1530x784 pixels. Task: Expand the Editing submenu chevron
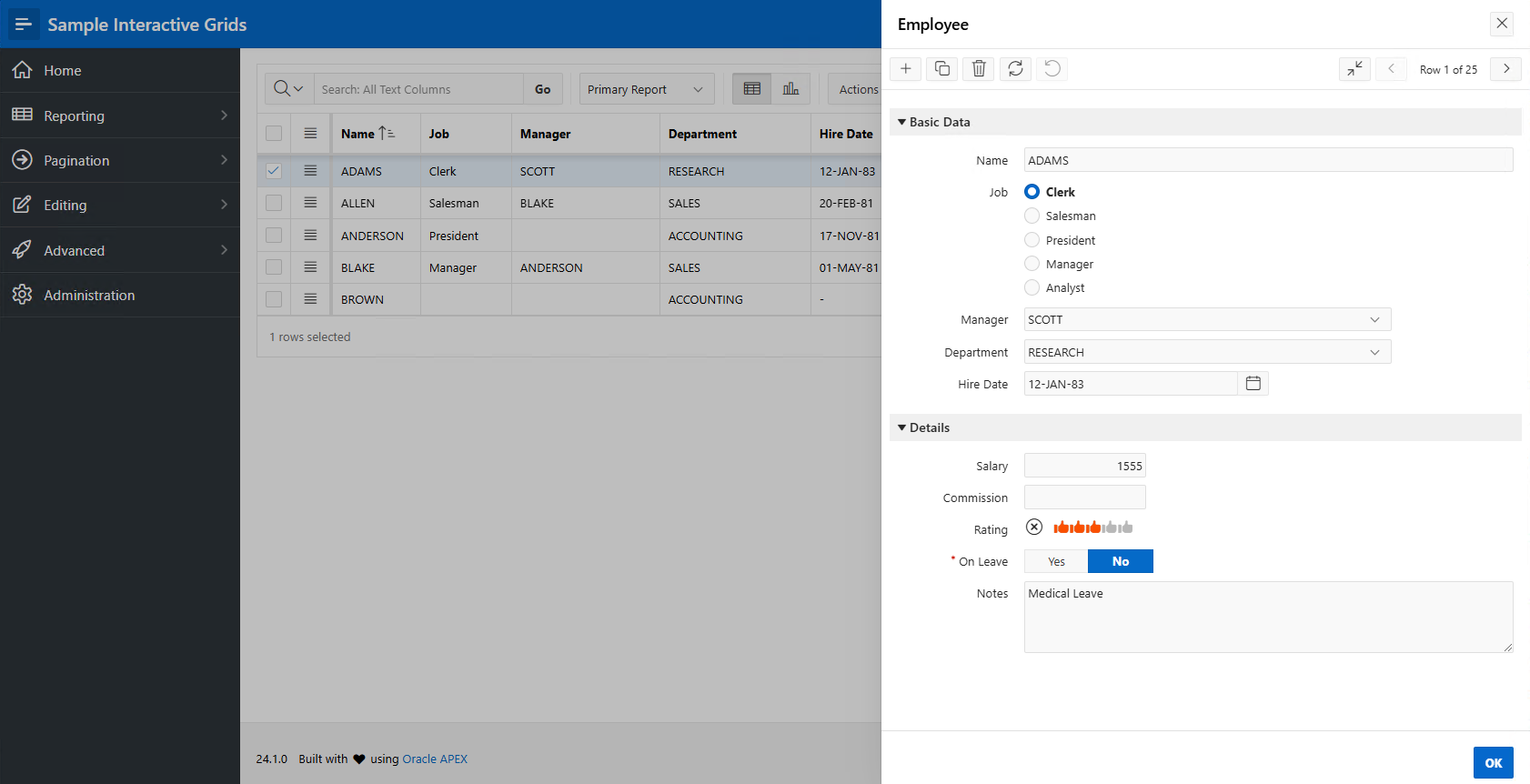(x=224, y=205)
